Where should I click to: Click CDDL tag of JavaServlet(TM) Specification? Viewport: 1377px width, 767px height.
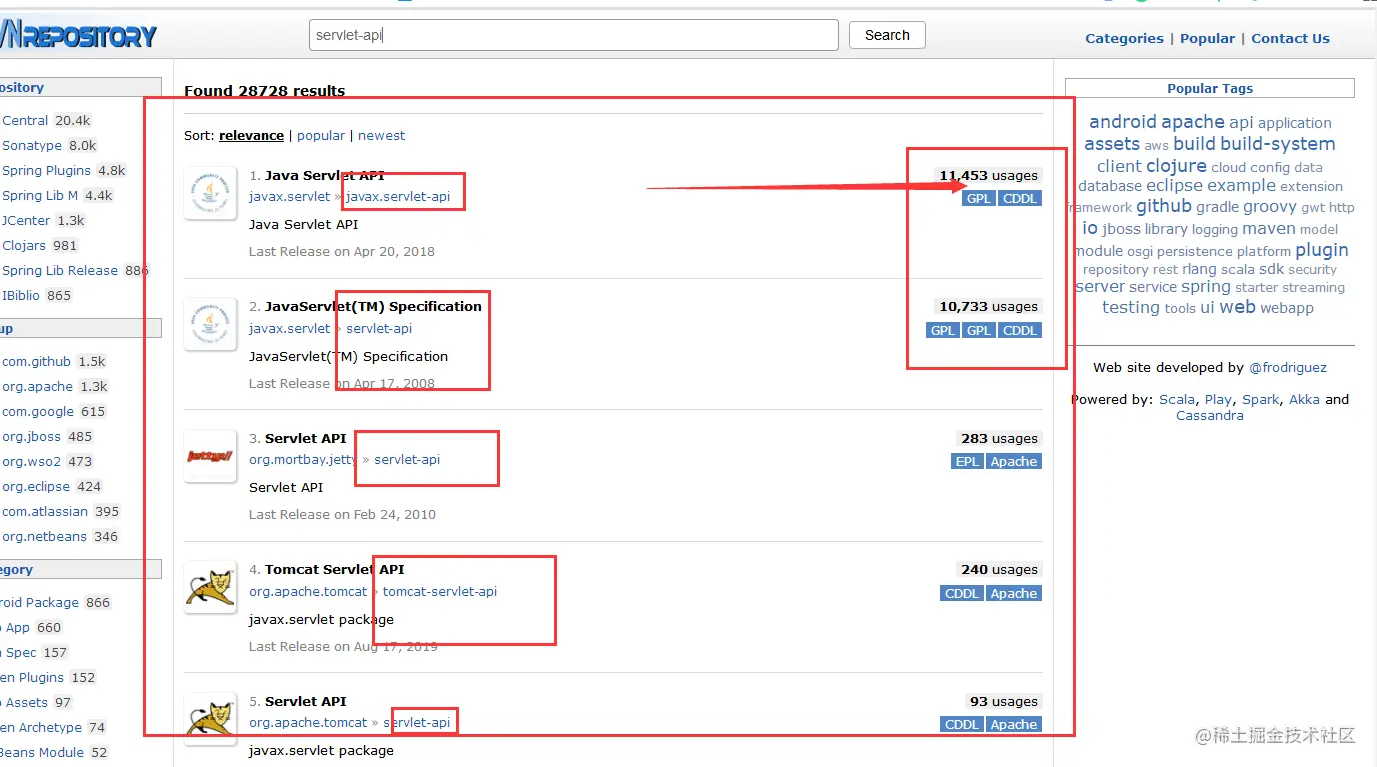click(x=1020, y=330)
